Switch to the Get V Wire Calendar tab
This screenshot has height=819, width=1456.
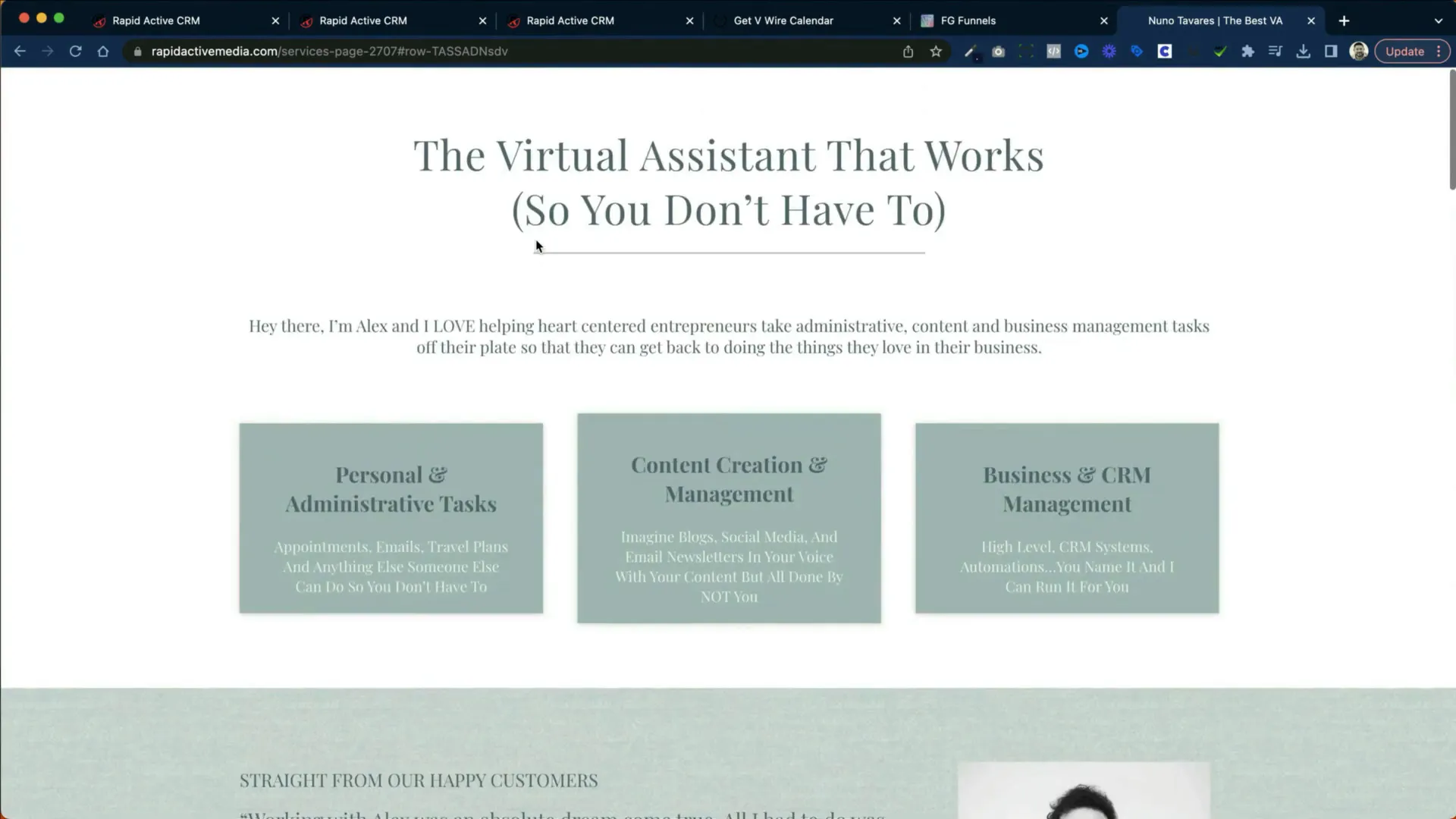[x=807, y=20]
